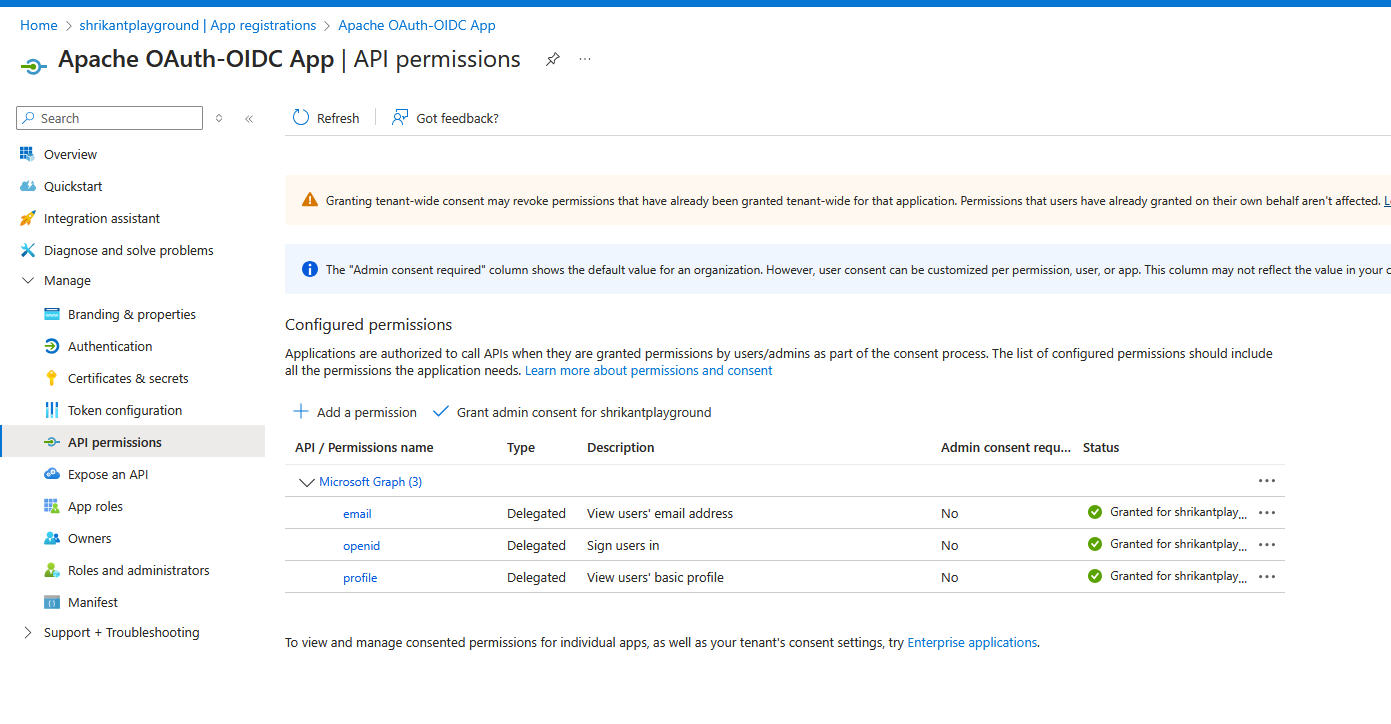Collapse the sidebar with double chevron
Image resolution: width=1391 pixels, height=724 pixels.
(x=249, y=118)
